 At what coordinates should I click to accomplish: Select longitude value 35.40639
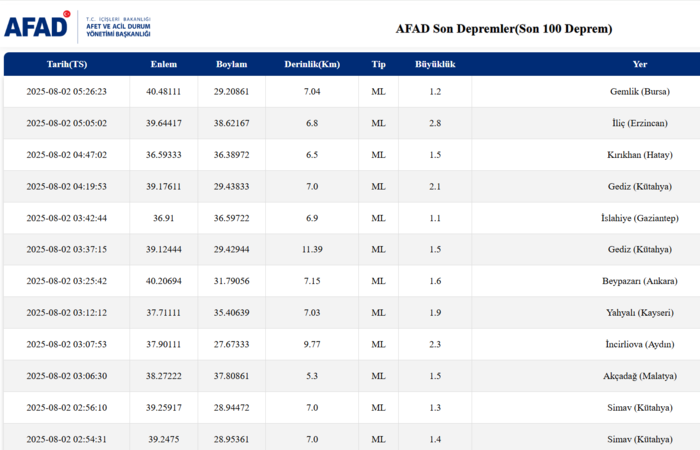tap(231, 313)
